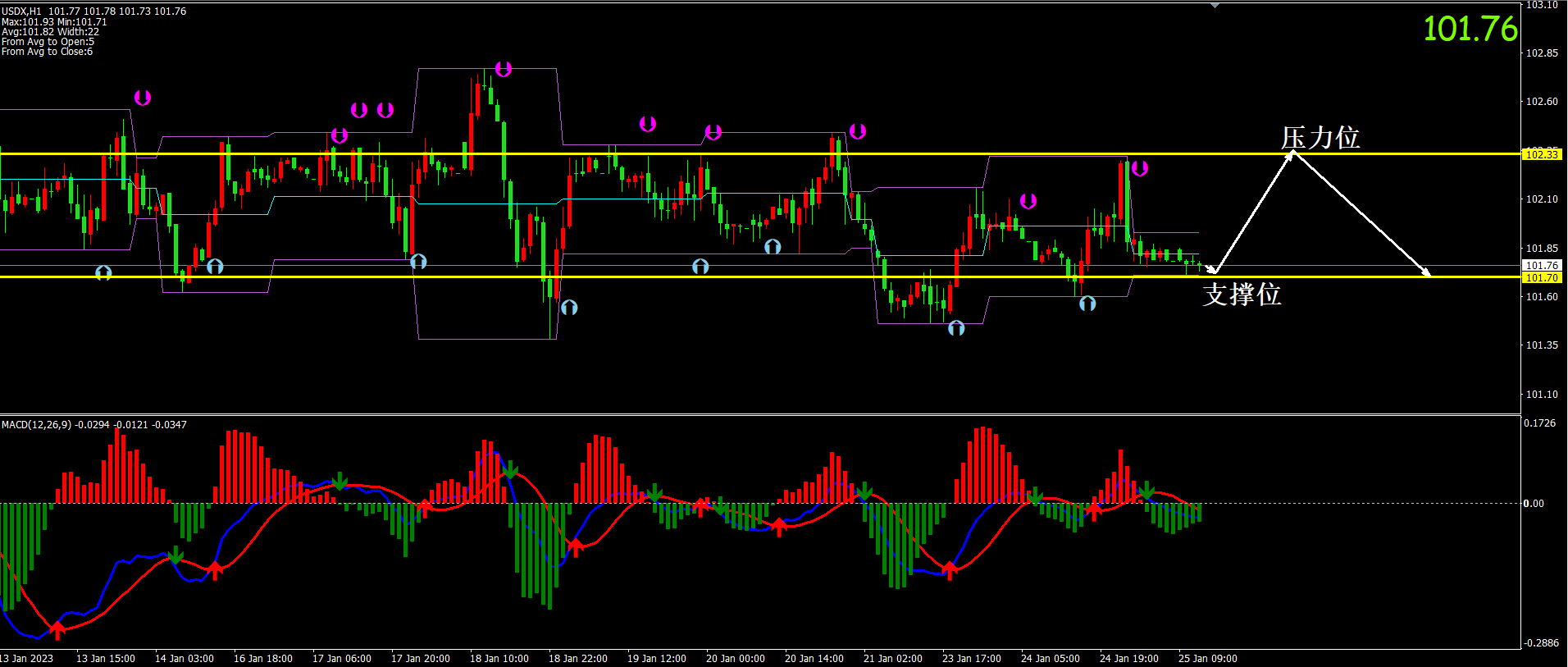Select the rightmost magenta down arrow signal
Image resolution: width=1568 pixels, height=667 pixels.
pos(1139,168)
